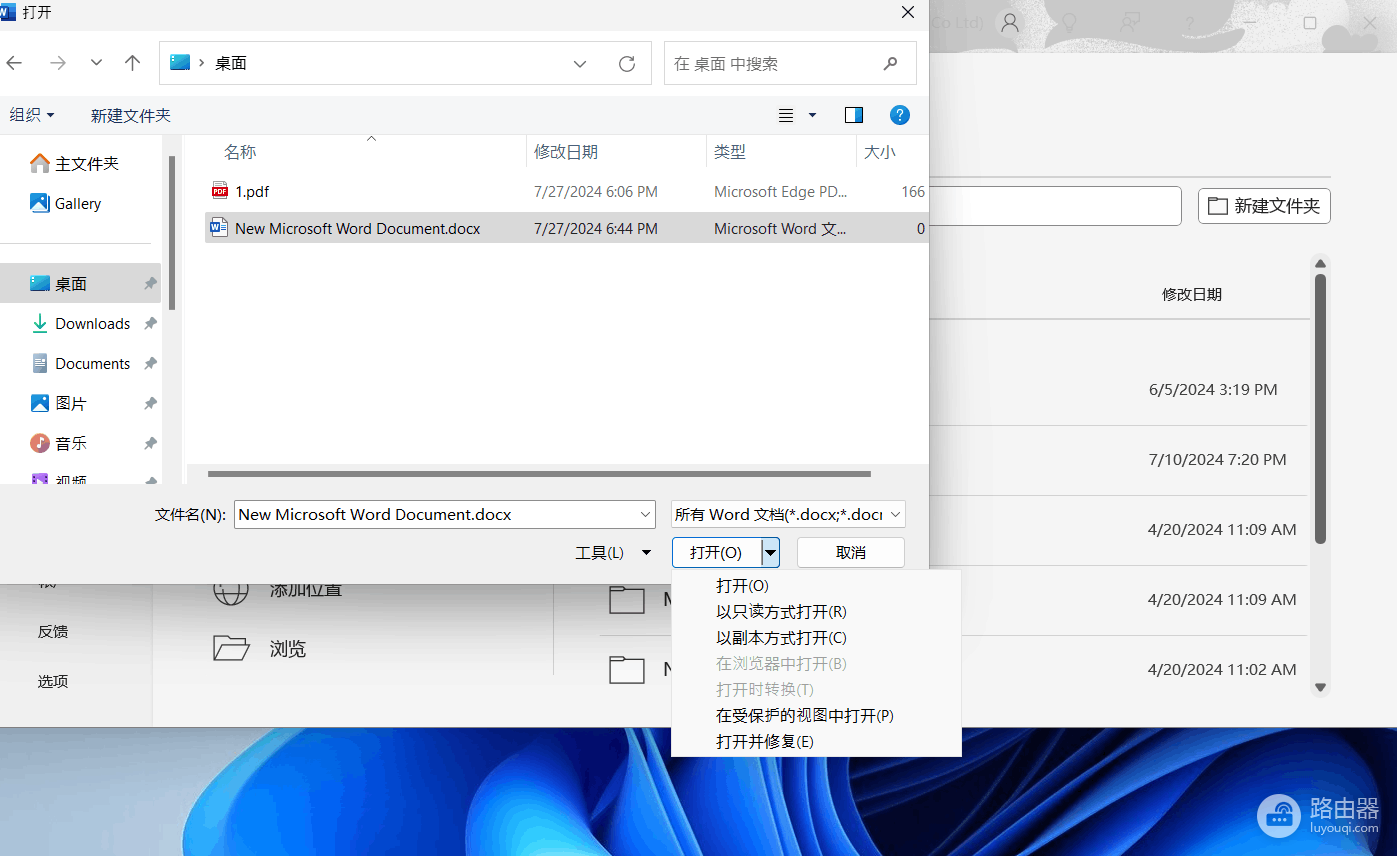Click the search box for 桌面

[790, 63]
